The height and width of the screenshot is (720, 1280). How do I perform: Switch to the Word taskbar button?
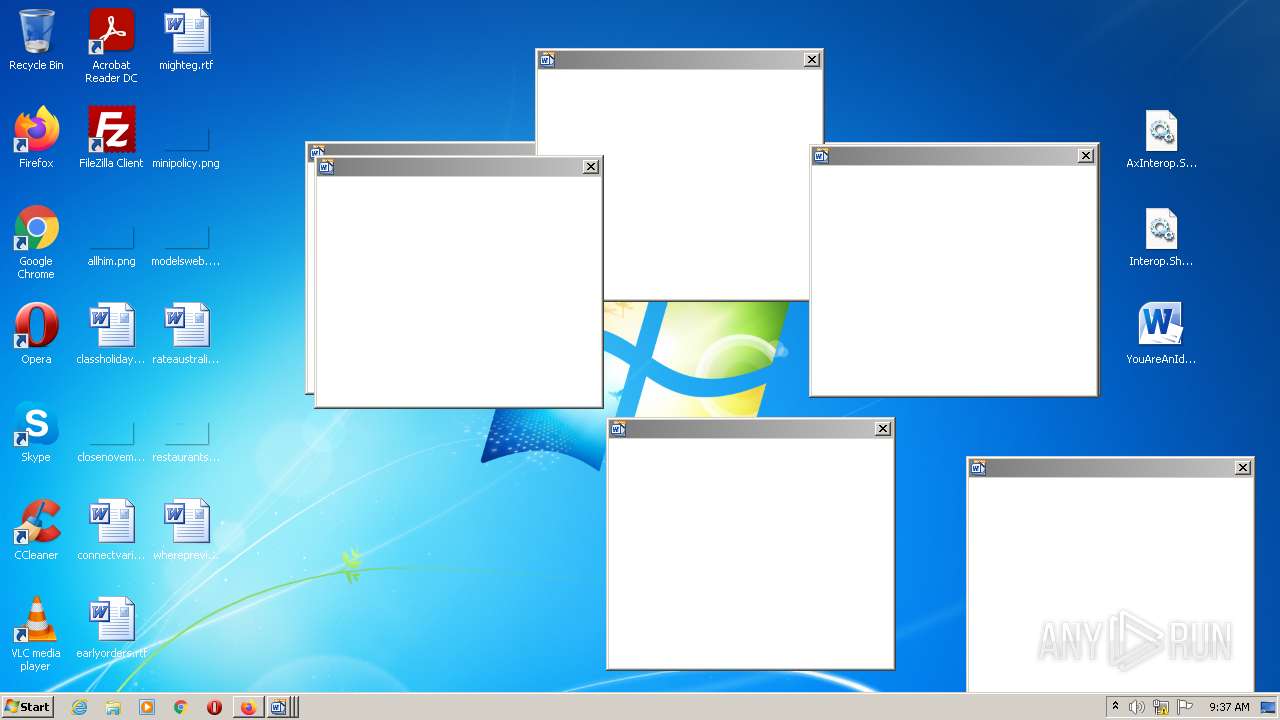280,707
